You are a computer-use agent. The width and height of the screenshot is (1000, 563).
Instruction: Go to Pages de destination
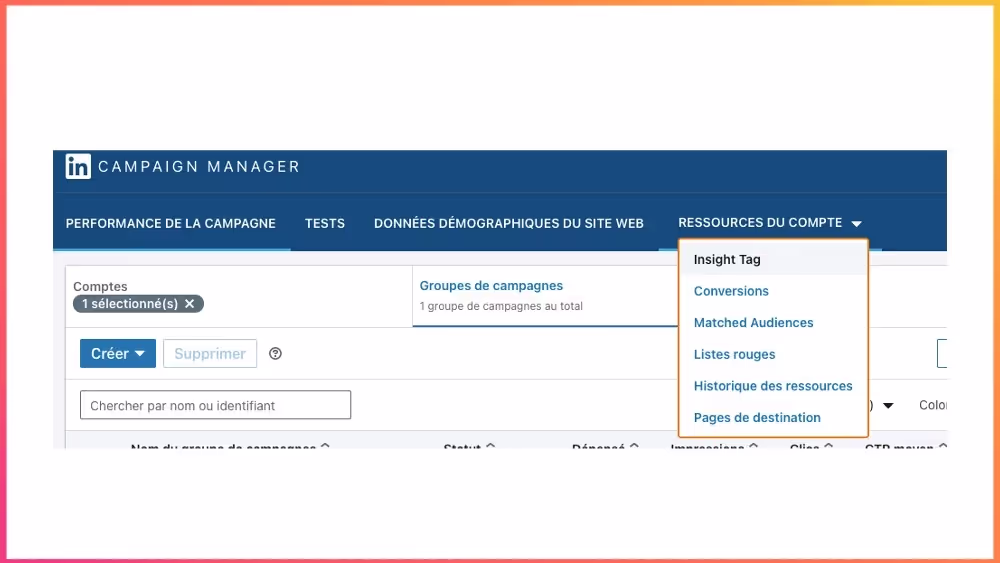[x=757, y=418]
